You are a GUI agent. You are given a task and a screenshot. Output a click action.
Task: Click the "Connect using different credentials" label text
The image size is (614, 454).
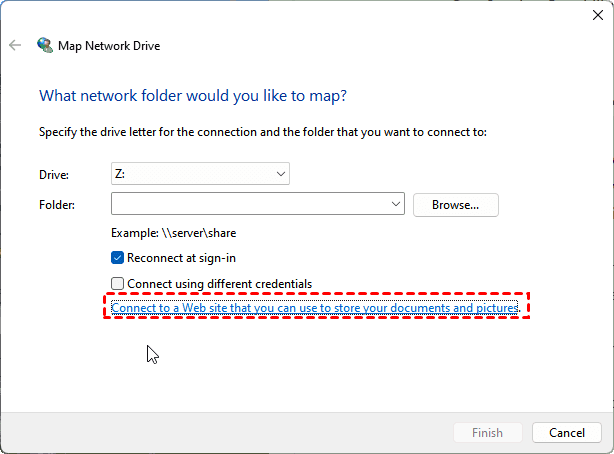(219, 284)
